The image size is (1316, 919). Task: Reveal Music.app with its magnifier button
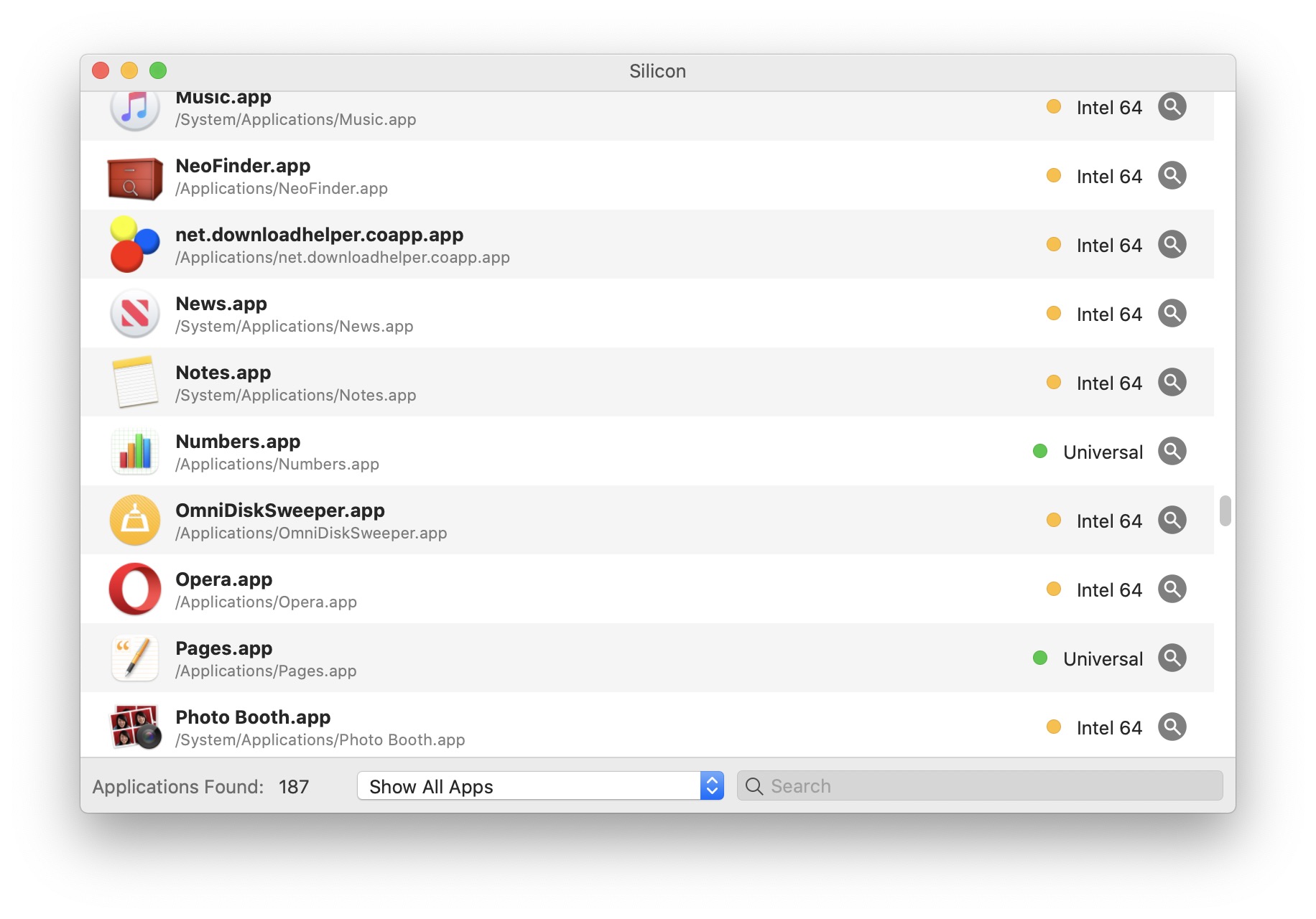click(1172, 107)
